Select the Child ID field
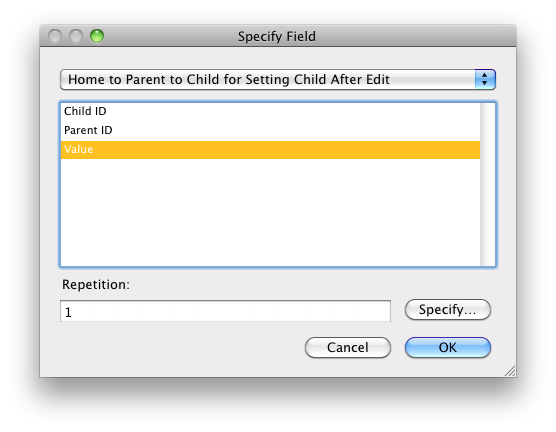The image size is (556, 432). 270,111
